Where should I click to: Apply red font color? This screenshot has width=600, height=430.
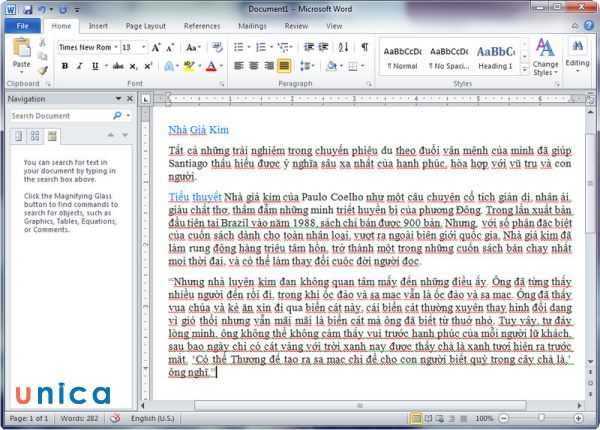click(x=211, y=66)
